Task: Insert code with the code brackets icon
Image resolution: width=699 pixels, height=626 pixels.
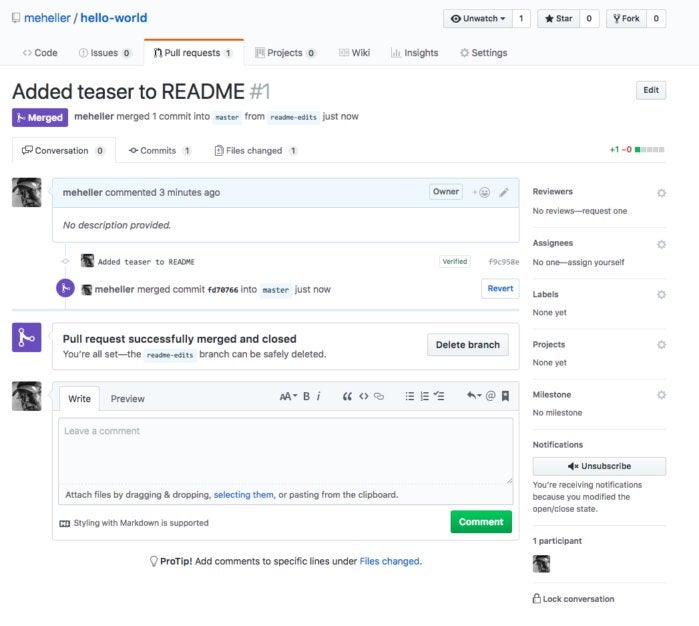Action: pos(364,396)
